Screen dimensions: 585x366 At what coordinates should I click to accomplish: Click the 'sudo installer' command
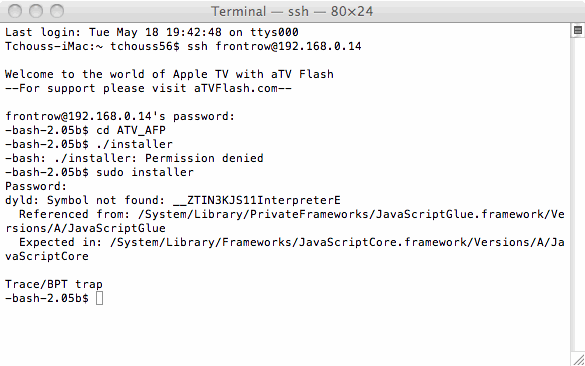tap(145, 172)
